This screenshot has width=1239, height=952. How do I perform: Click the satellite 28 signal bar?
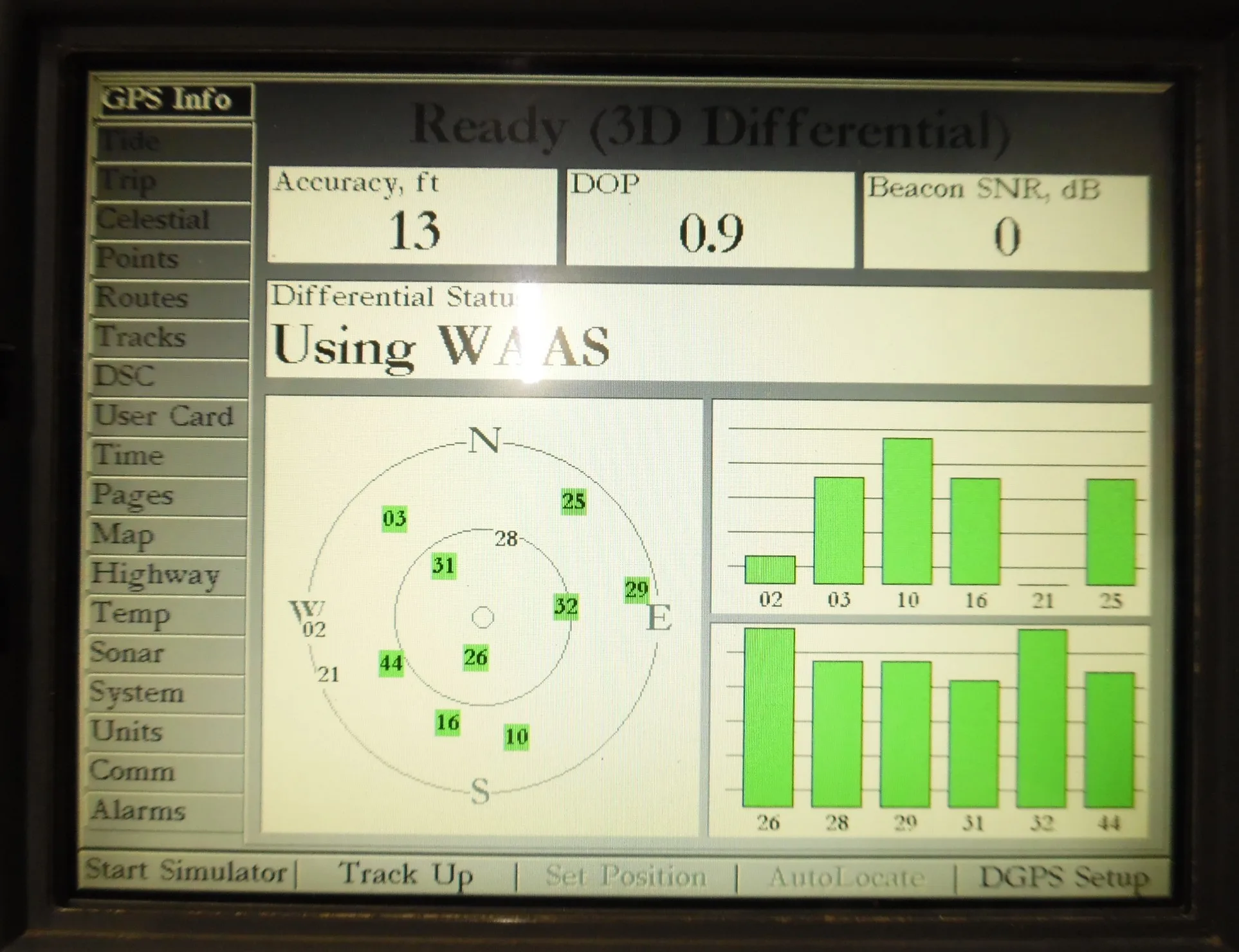[x=837, y=734]
